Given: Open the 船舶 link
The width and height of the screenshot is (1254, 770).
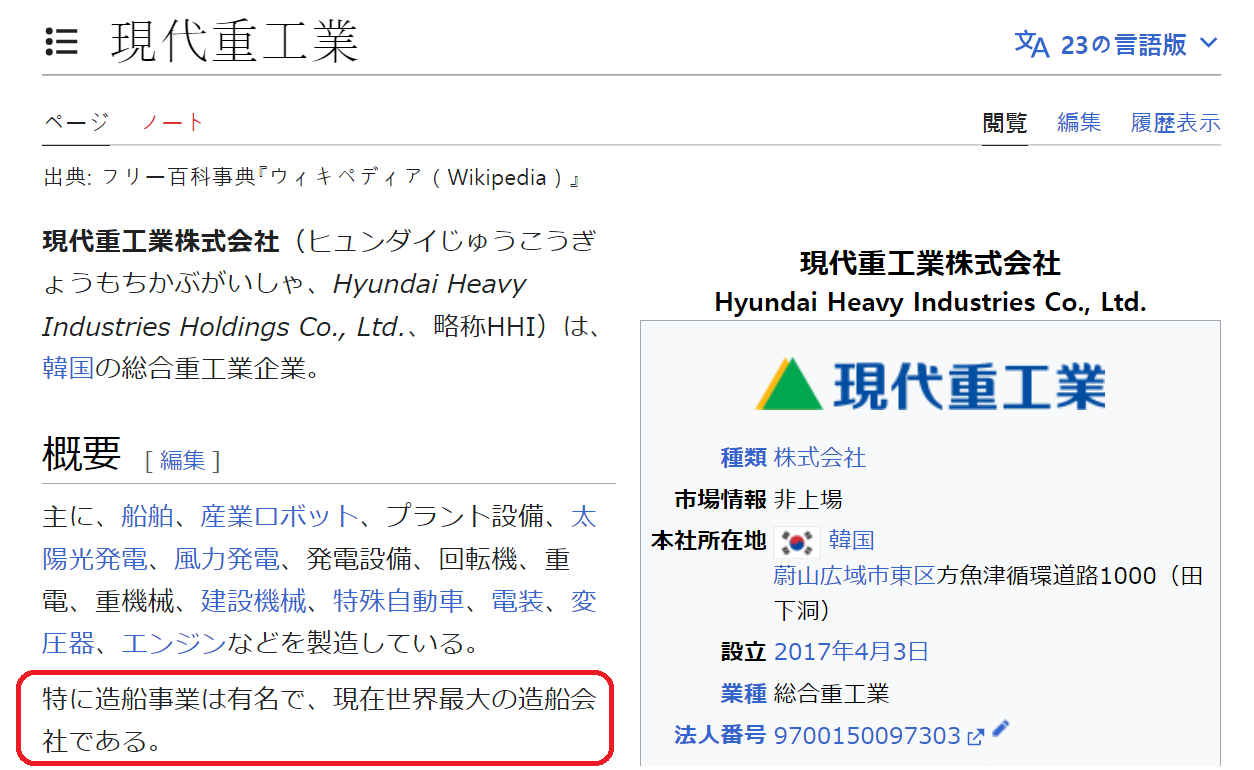Looking at the screenshot, I should pos(147,516).
